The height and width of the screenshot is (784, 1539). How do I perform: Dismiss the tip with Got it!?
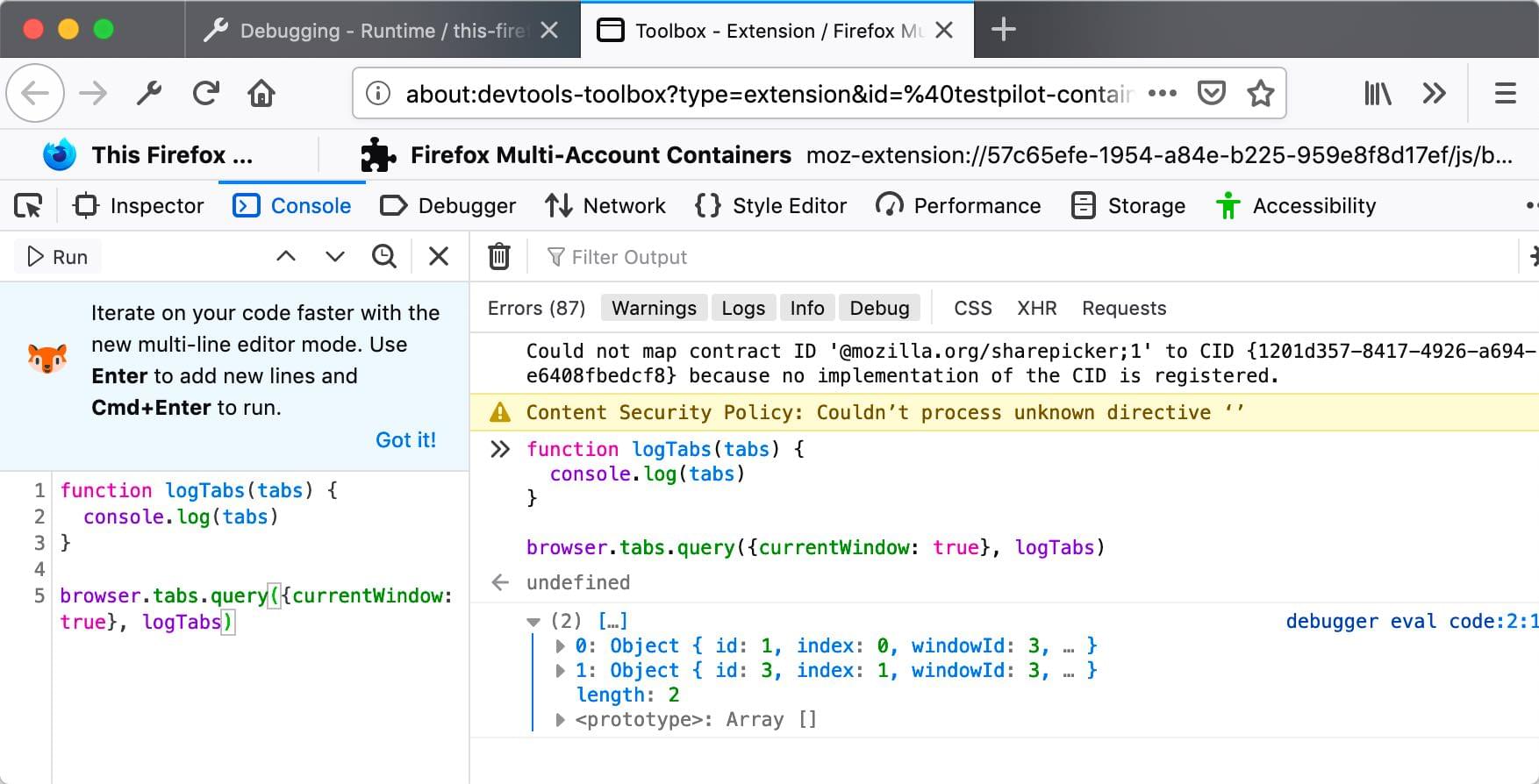[x=405, y=439]
